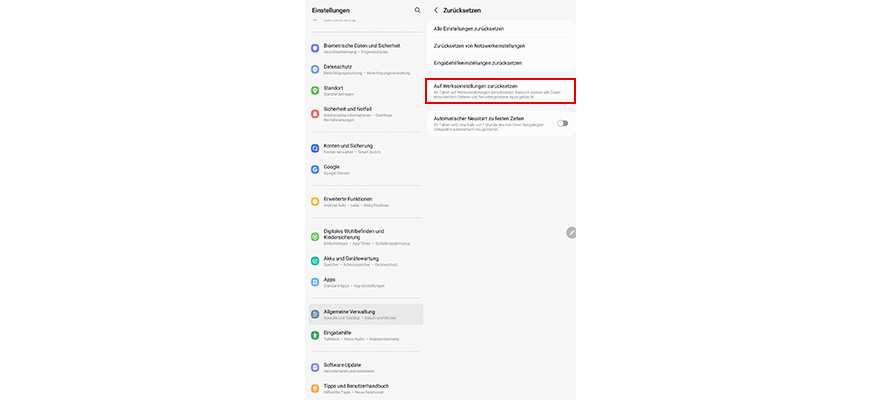Tap the blue Apps grid icon

click(315, 282)
